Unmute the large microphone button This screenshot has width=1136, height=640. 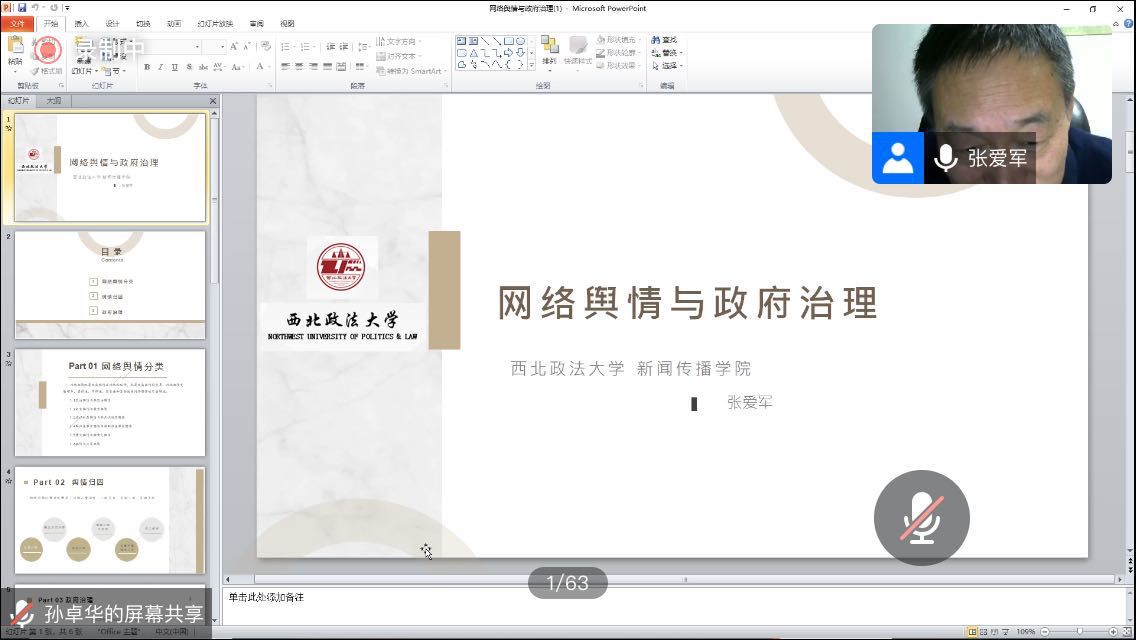[921, 517]
